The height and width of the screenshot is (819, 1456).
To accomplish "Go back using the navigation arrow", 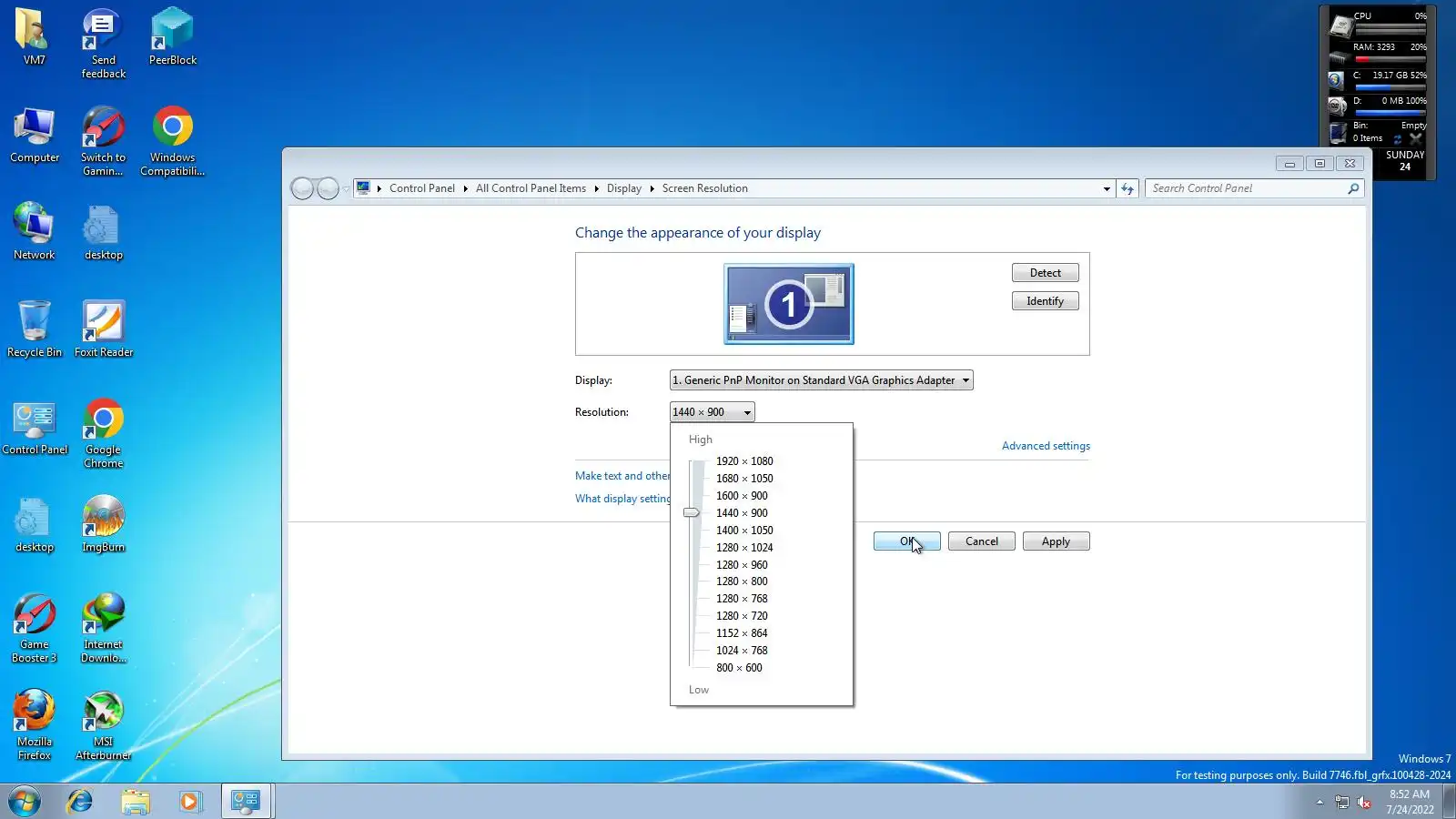I will 303,188.
